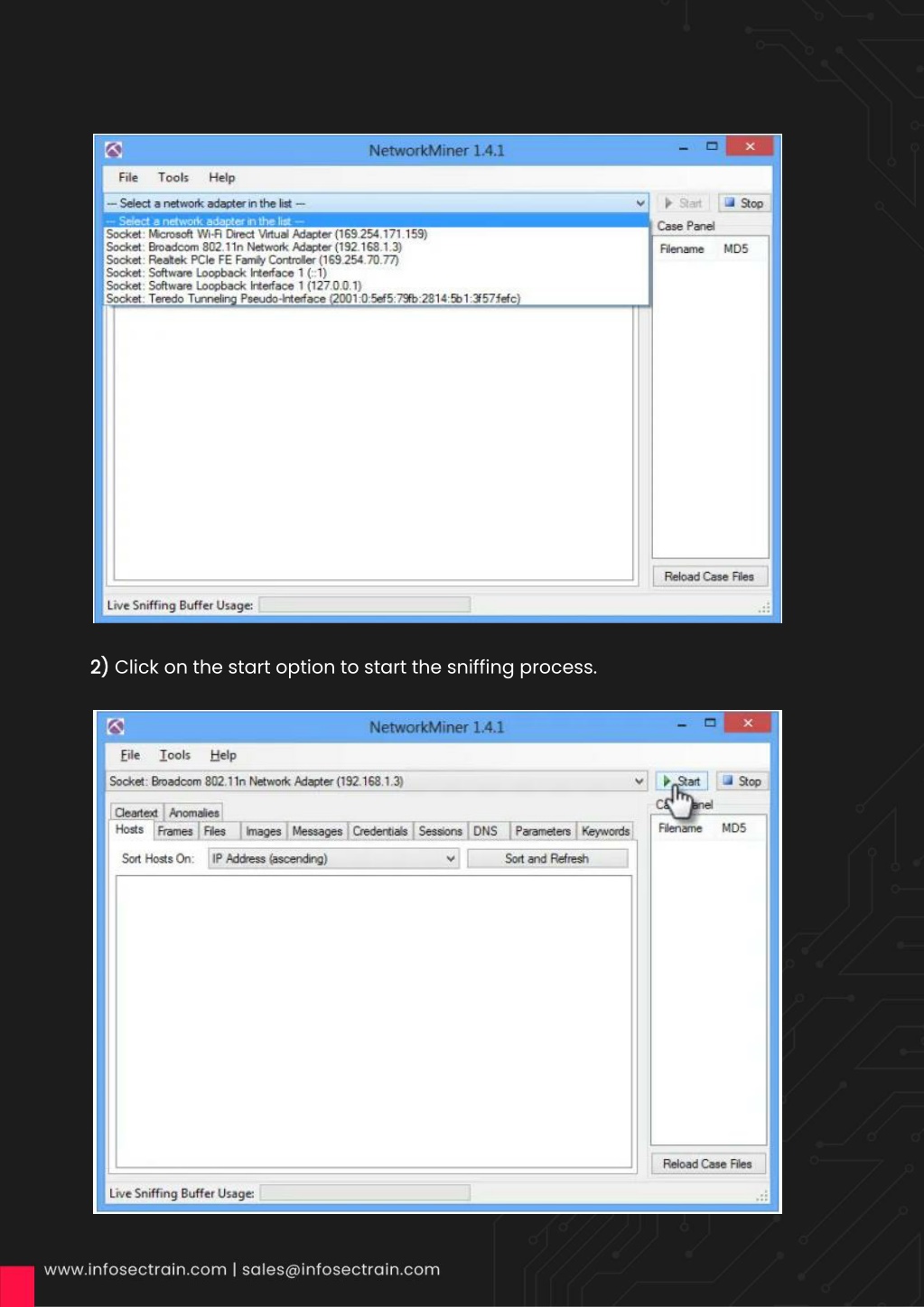924x1307 pixels.
Task: View the Credentials tab
Action: click(380, 831)
